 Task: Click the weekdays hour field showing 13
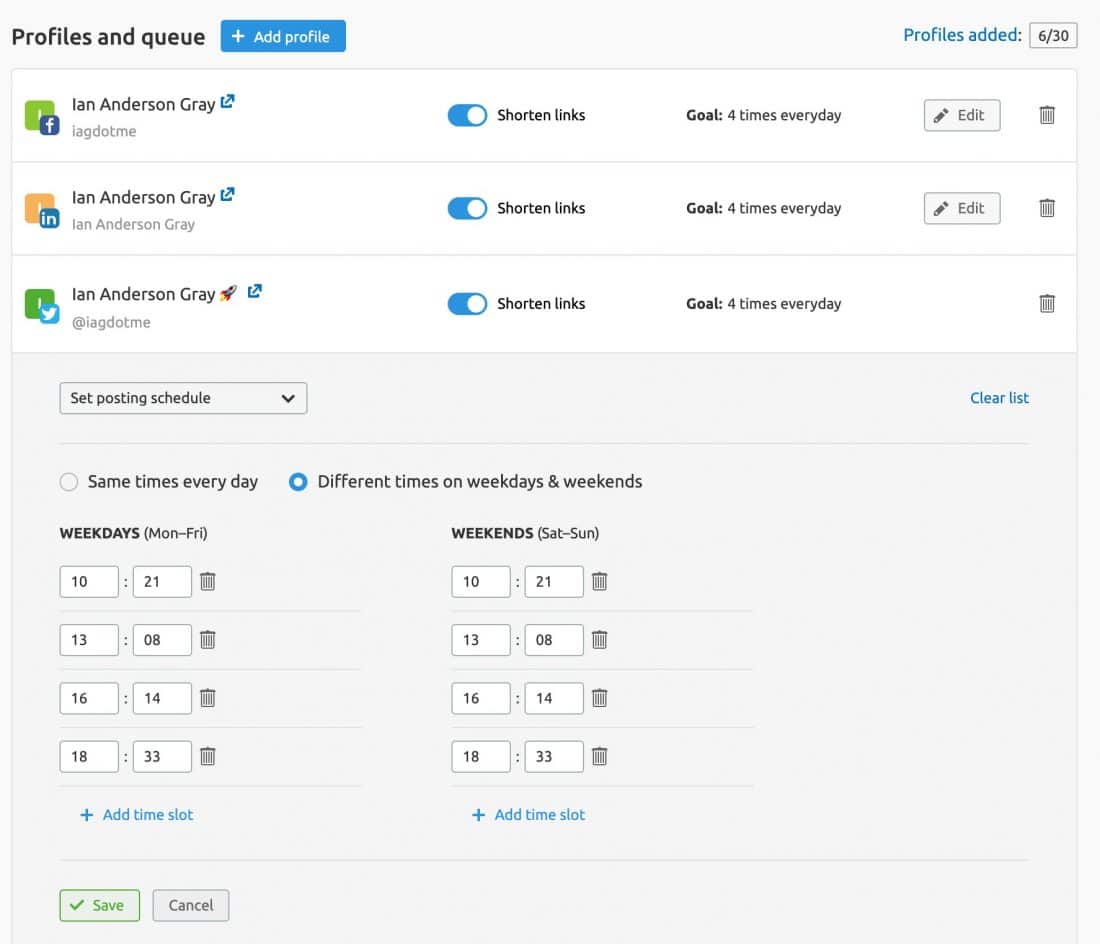(89, 640)
